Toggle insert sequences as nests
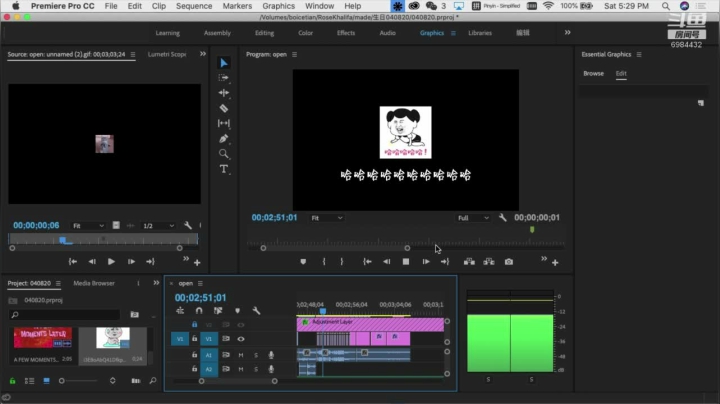The width and height of the screenshot is (720, 404). [180, 311]
